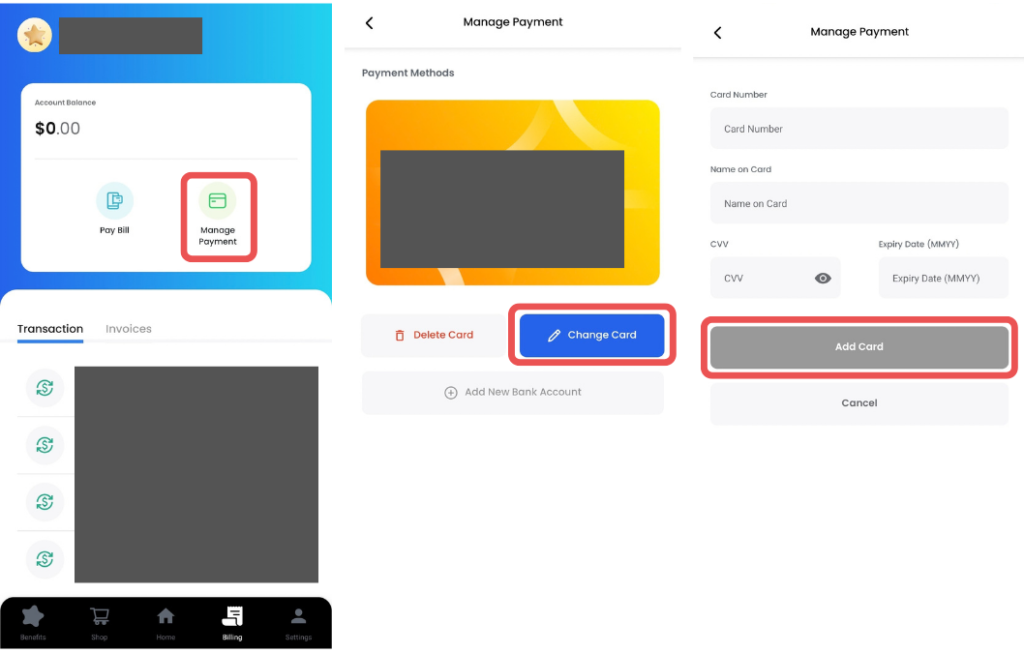Go back from the card form screen
The width and height of the screenshot is (1024, 653).
(x=717, y=33)
